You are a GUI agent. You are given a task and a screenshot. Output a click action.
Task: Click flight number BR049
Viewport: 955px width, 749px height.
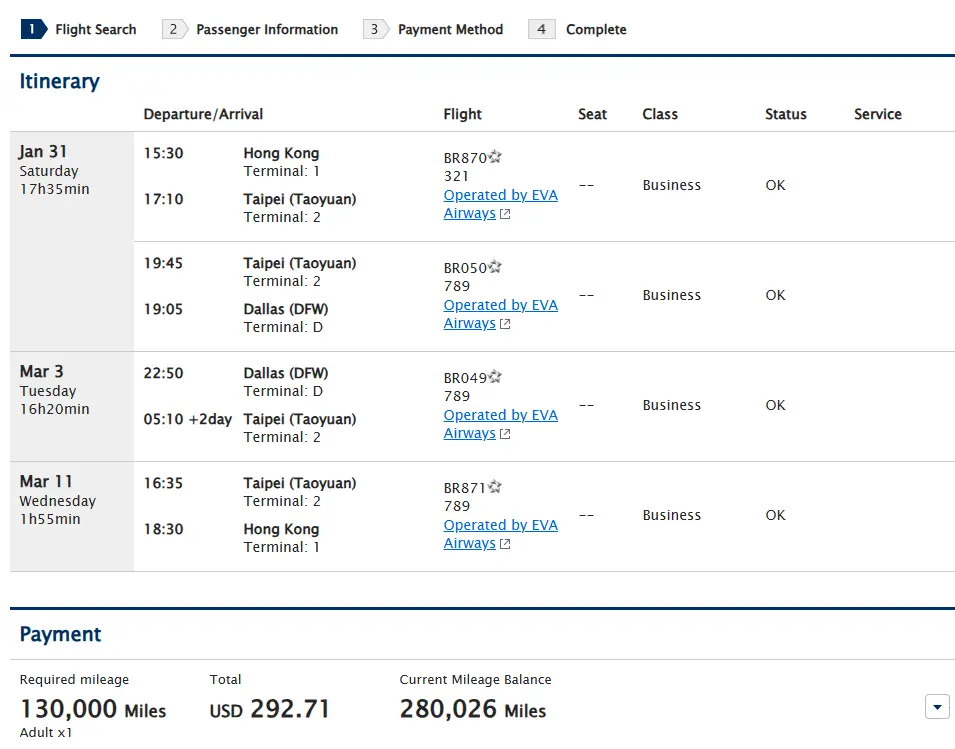pyautogui.click(x=465, y=378)
